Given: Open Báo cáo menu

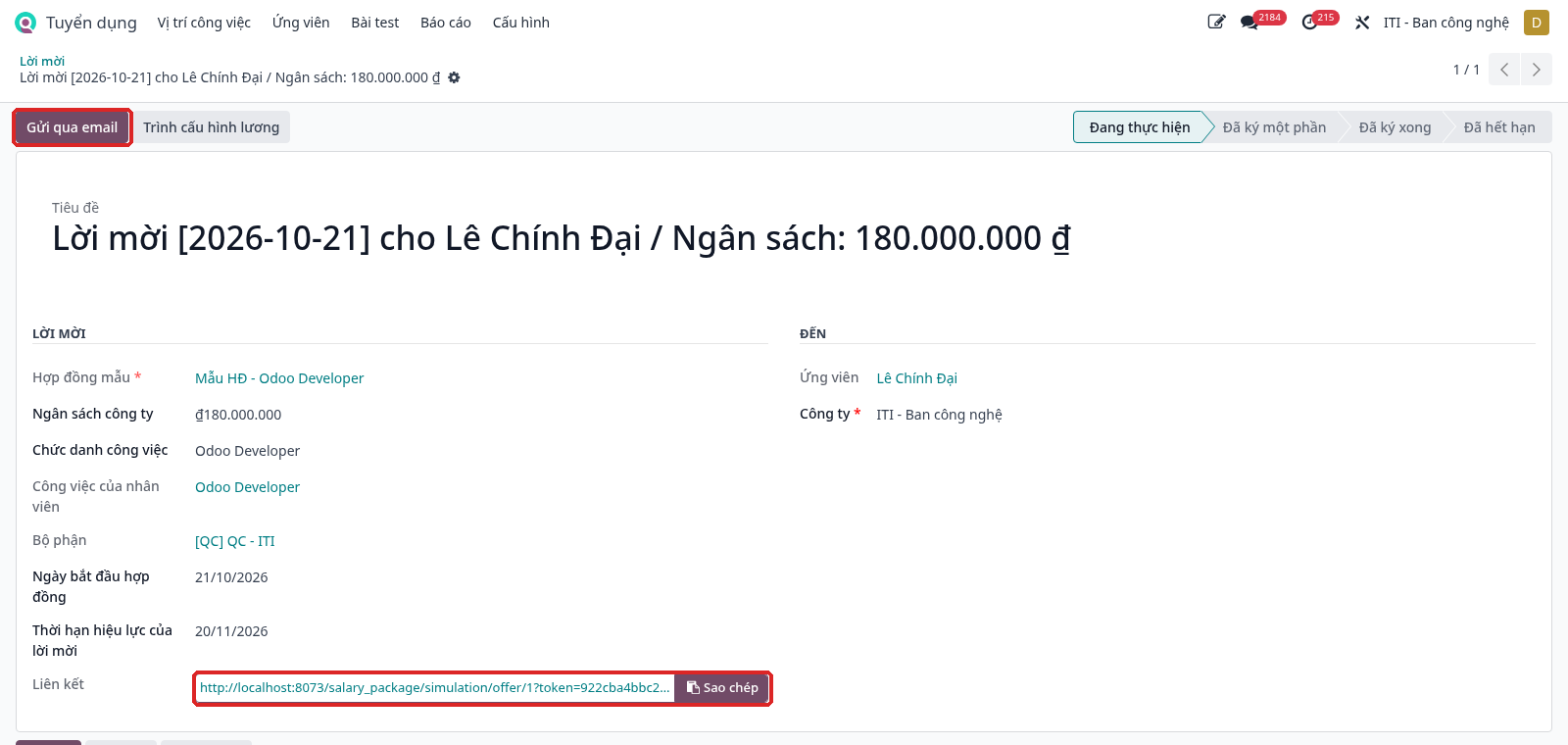Looking at the screenshot, I should [x=445, y=23].
